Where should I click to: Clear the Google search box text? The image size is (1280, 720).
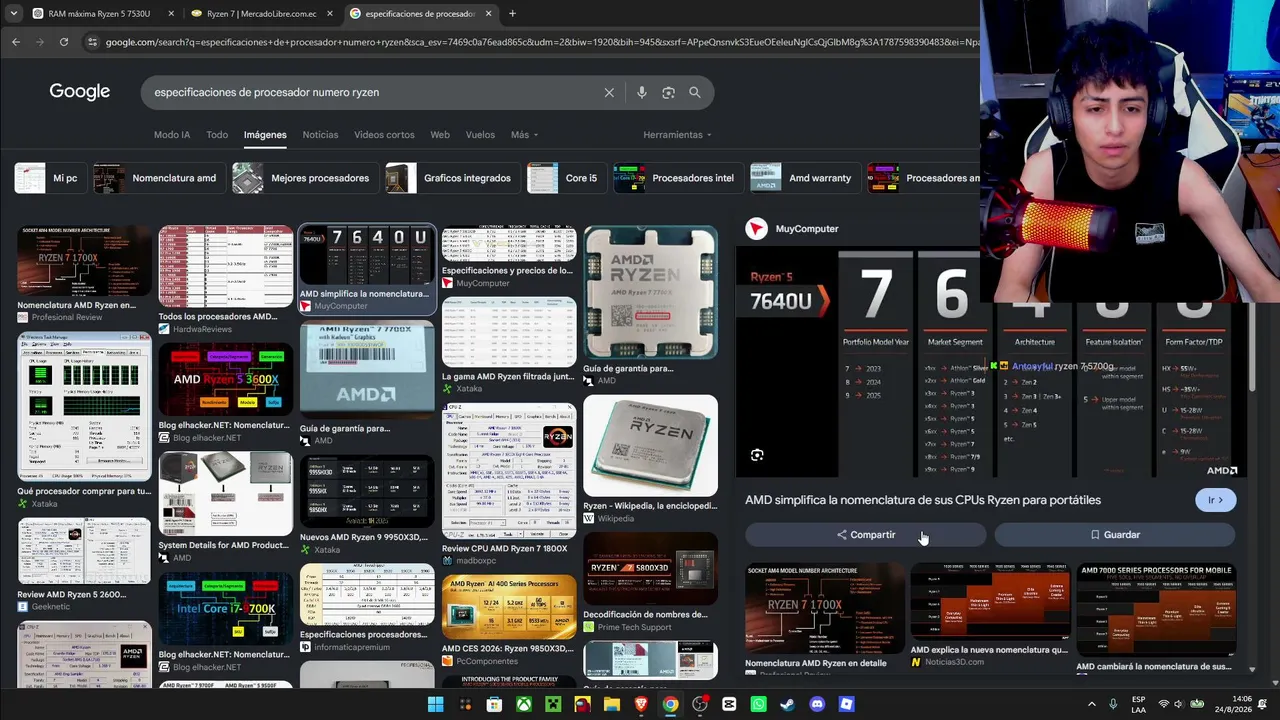(x=609, y=92)
